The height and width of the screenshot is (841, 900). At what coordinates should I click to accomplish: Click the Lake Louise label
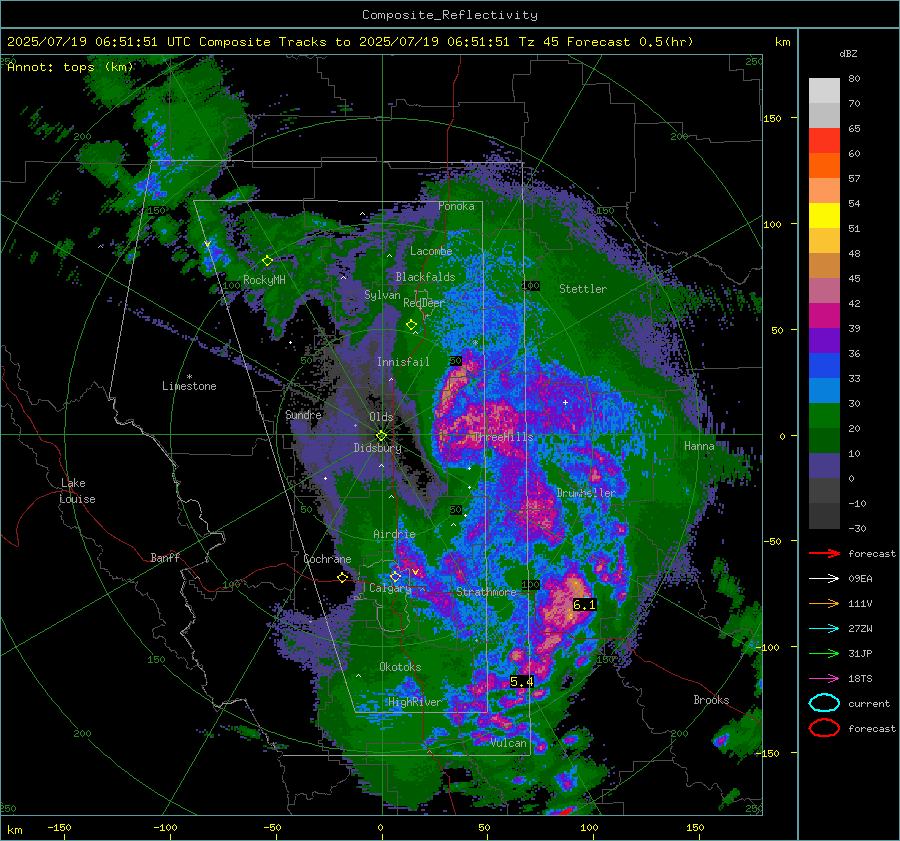coord(77,491)
